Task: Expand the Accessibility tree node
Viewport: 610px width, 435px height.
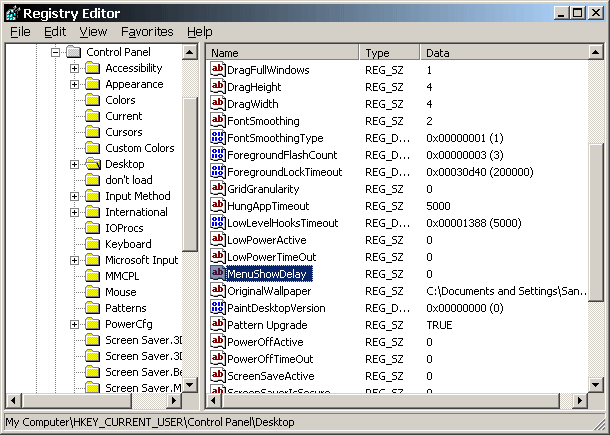Action: 74,68
